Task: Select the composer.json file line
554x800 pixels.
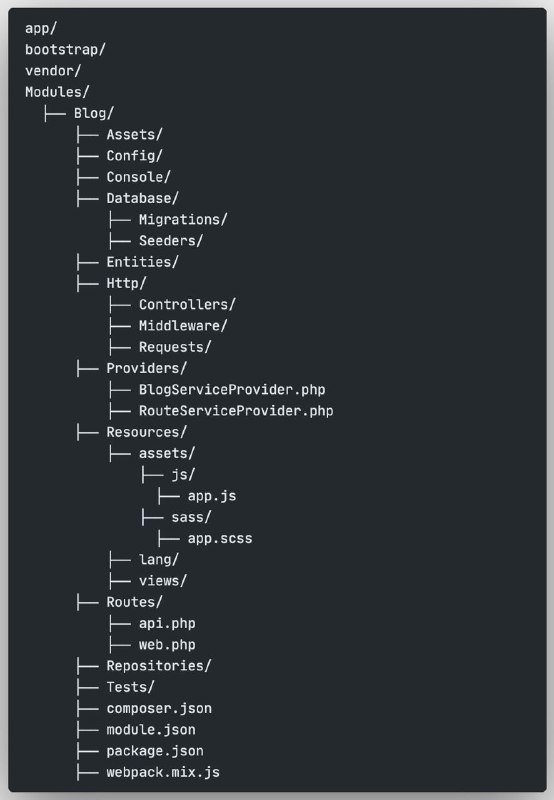Action: point(159,709)
